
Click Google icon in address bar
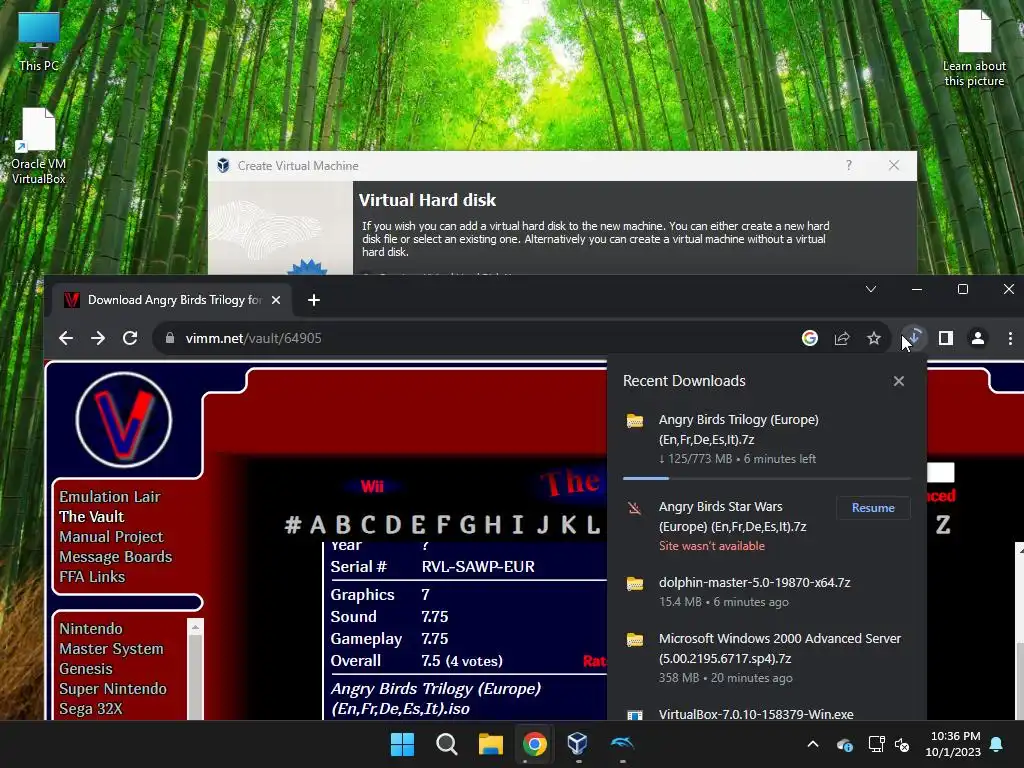[810, 338]
